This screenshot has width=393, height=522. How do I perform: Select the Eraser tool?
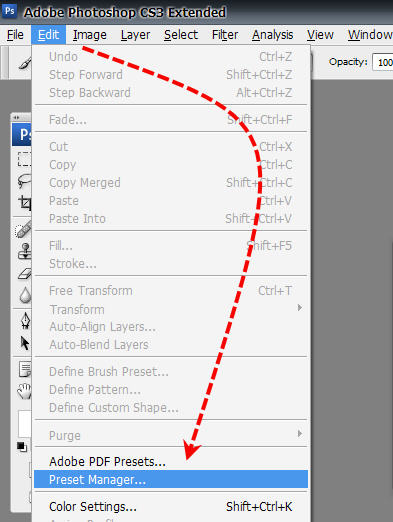25,274
